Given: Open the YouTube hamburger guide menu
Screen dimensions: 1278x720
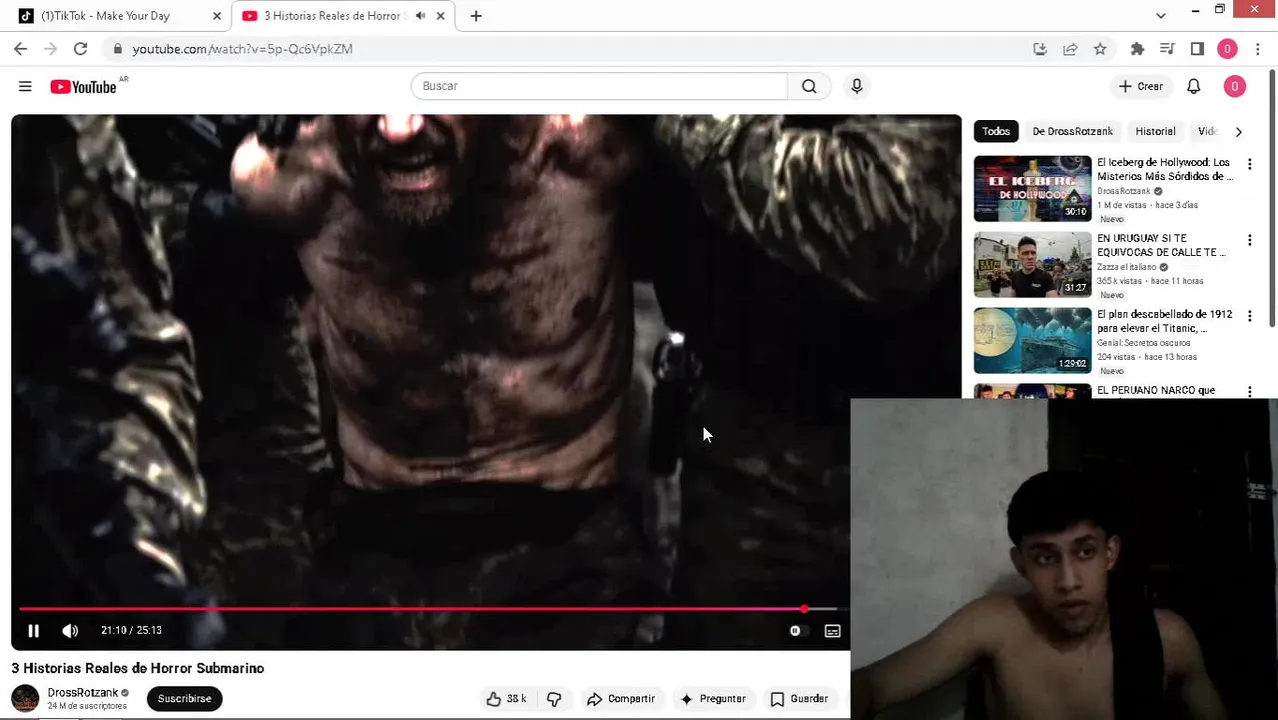Looking at the screenshot, I should [x=25, y=87].
